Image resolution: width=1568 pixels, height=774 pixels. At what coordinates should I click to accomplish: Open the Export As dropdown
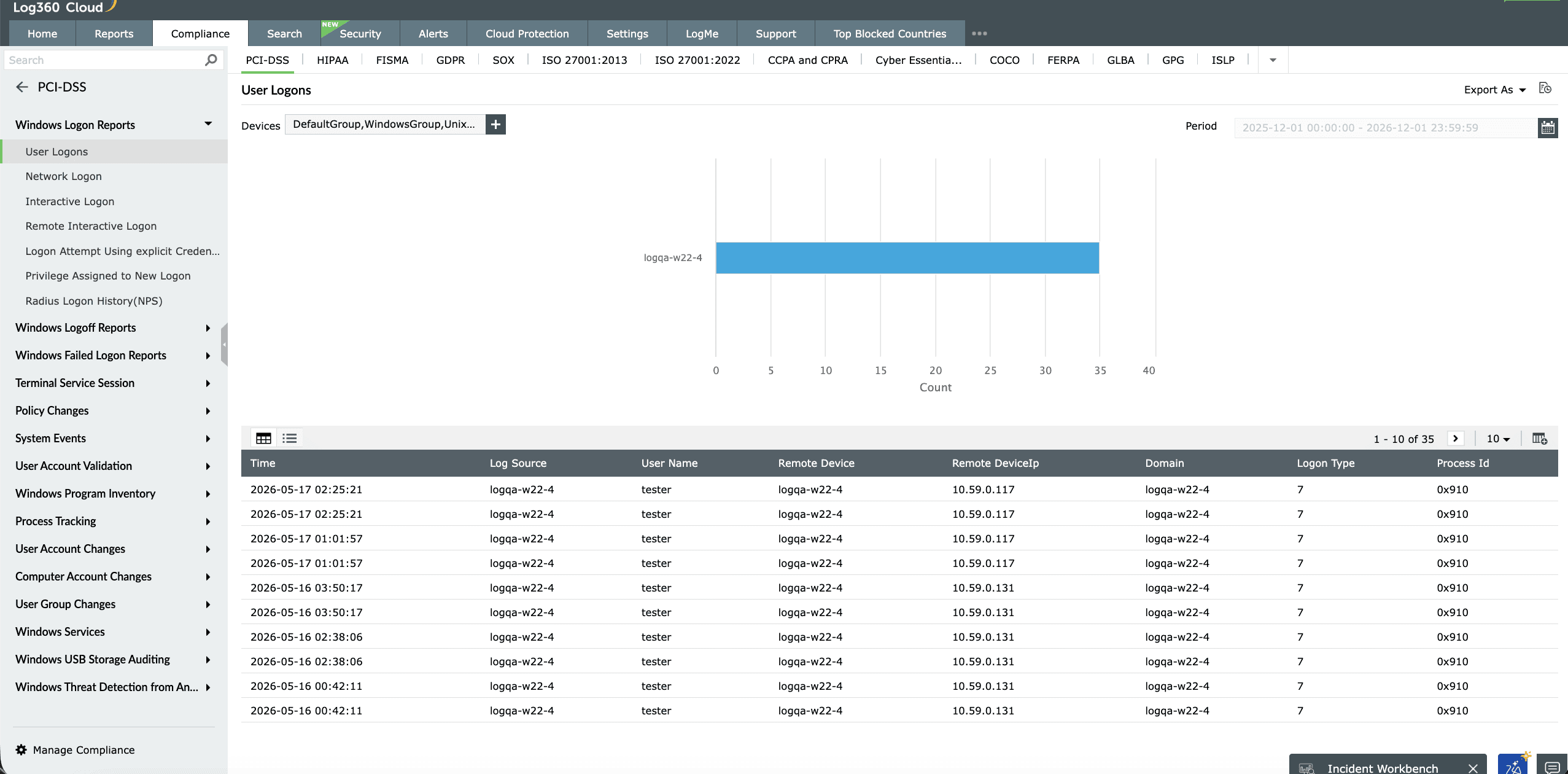coord(1494,90)
